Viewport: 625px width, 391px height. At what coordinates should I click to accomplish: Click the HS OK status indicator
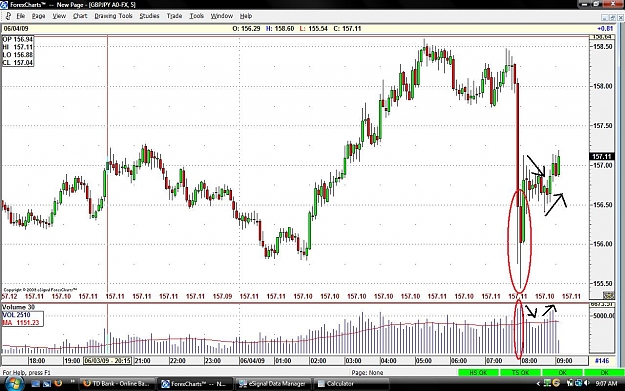pyautogui.click(x=478, y=372)
